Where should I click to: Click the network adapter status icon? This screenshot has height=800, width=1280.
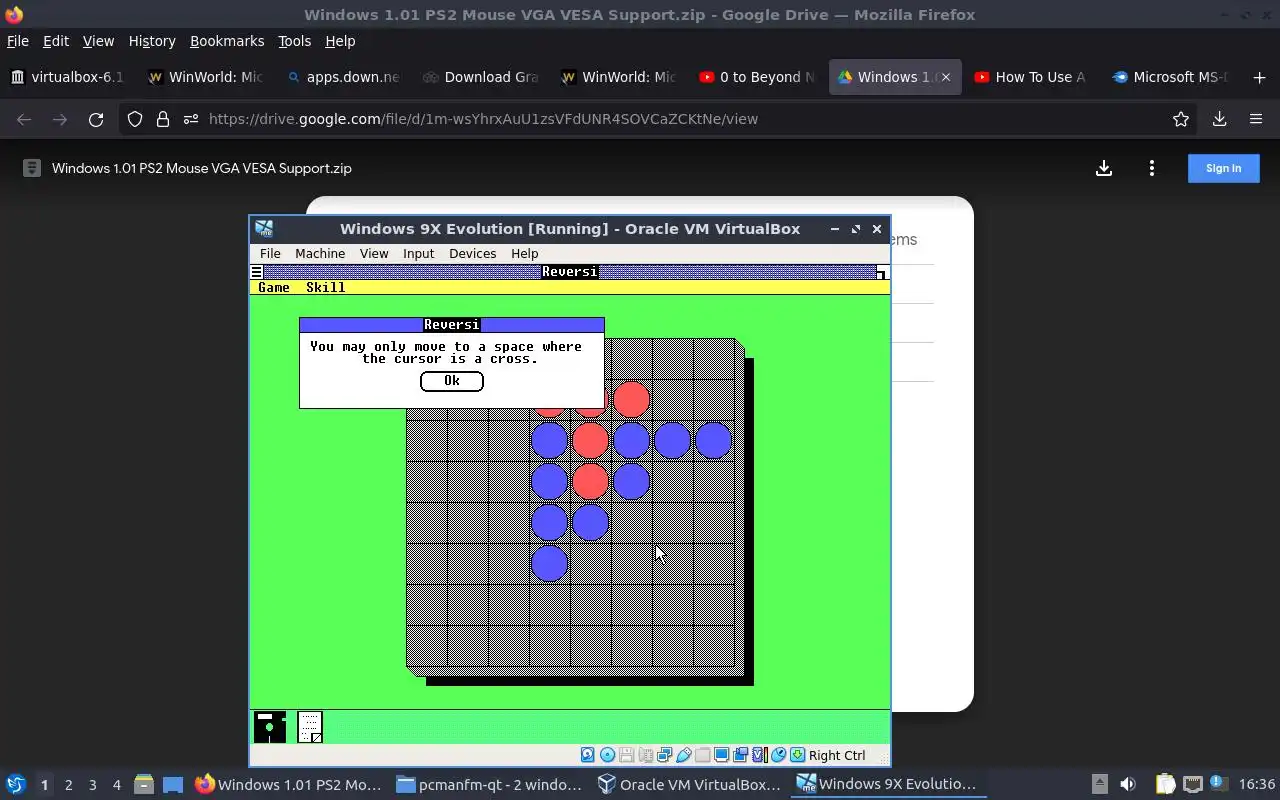664,755
